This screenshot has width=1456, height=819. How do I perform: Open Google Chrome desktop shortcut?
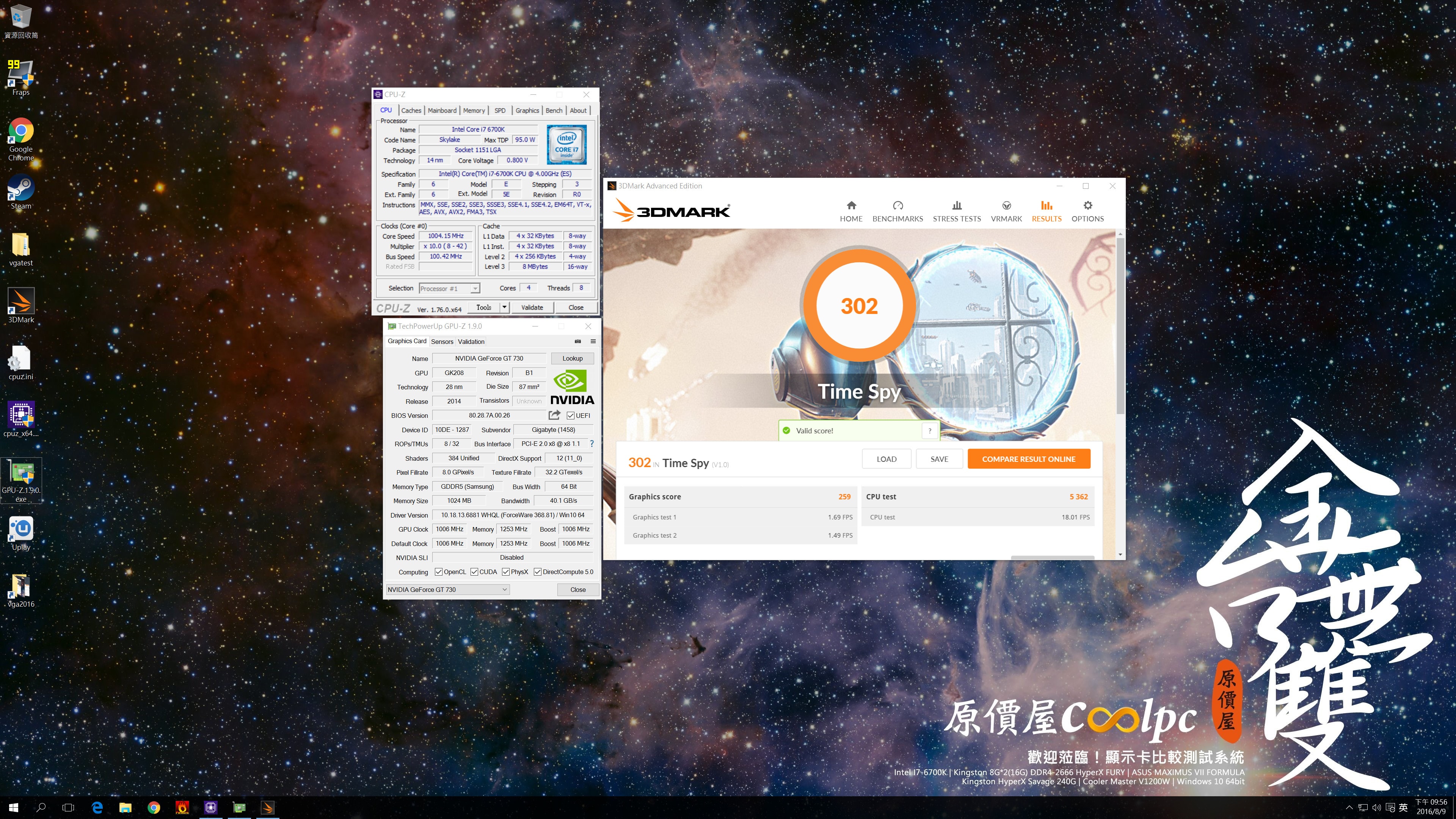tap(21, 139)
